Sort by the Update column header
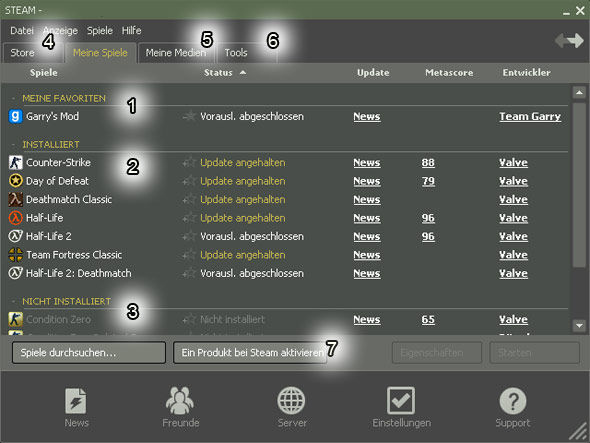This screenshot has height=443, width=590. click(373, 73)
